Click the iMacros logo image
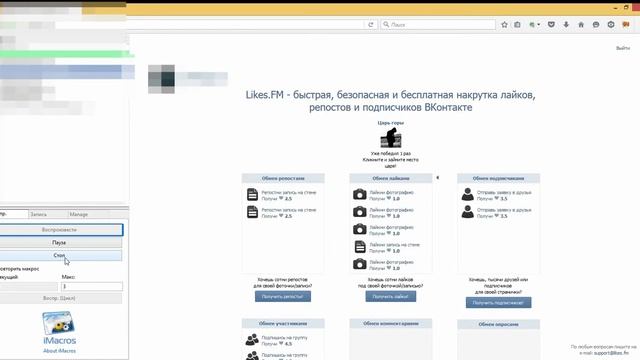 pos(59,323)
